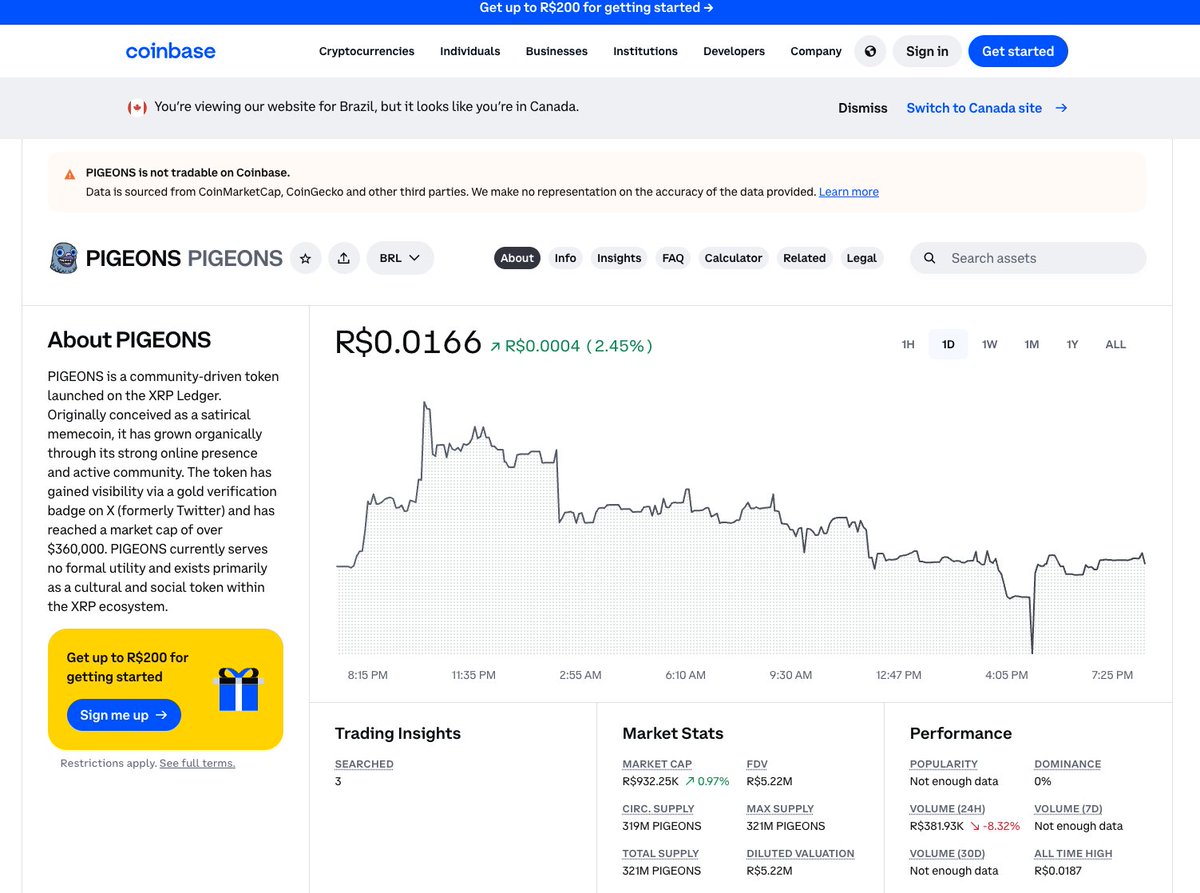Open the BRL currency dropdown
1200x893 pixels.
(x=400, y=258)
